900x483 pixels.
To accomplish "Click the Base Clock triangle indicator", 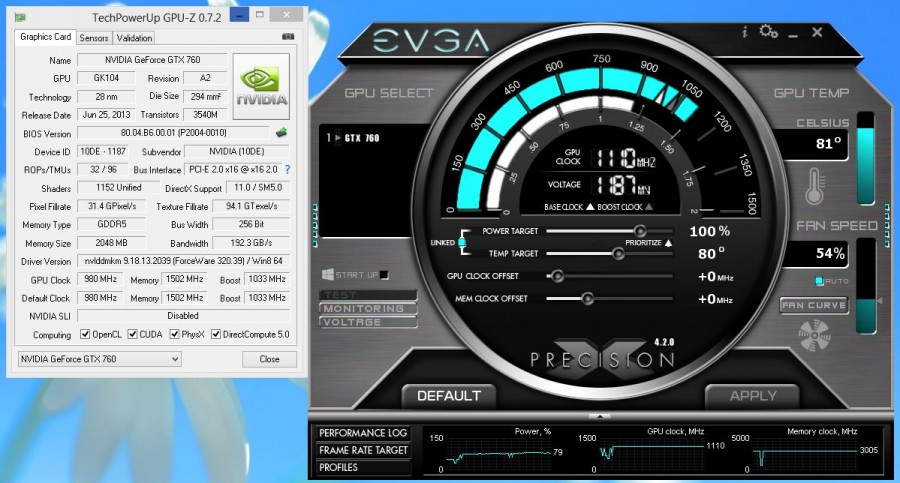I will coord(589,207).
